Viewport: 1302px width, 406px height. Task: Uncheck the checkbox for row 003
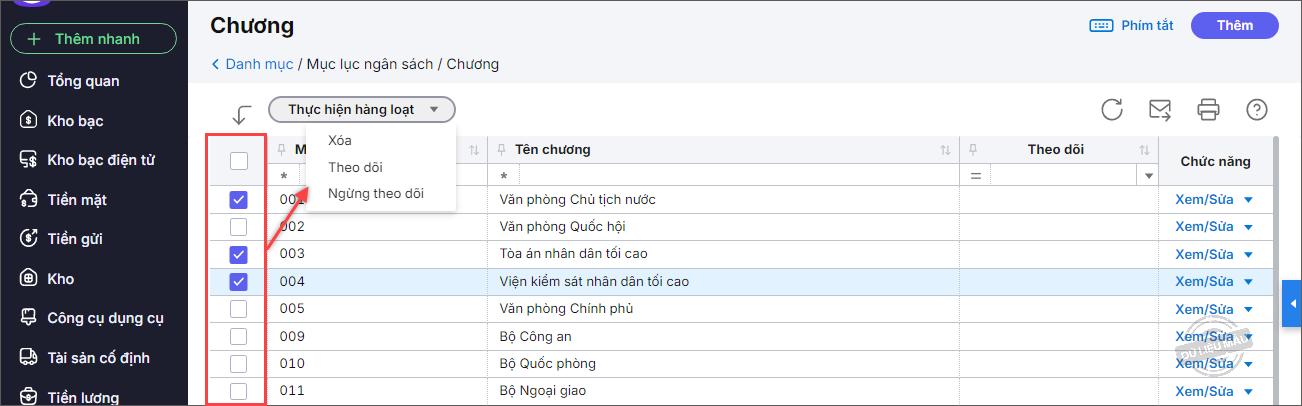coord(238,254)
